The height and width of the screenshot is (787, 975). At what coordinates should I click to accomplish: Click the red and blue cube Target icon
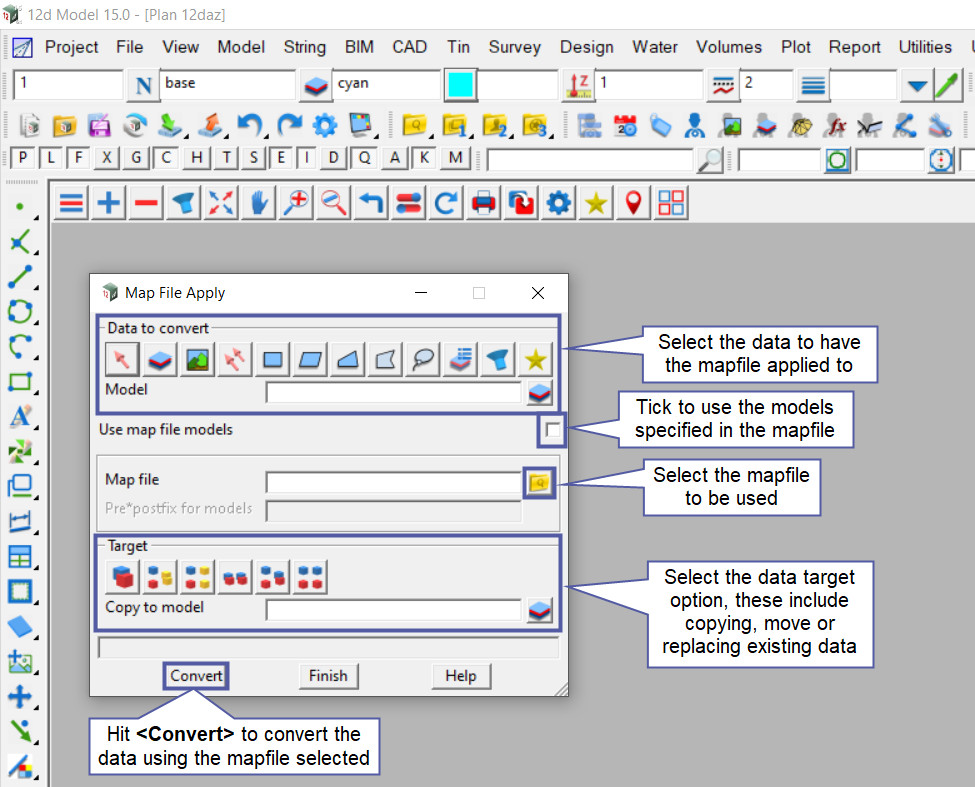point(121,576)
